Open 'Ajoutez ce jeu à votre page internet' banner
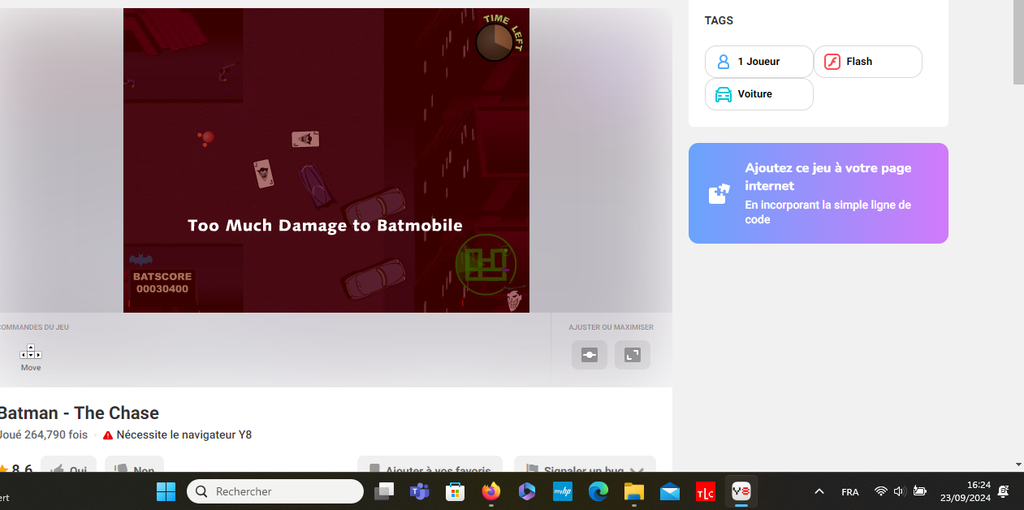The width and height of the screenshot is (1024, 510). pyautogui.click(x=818, y=193)
